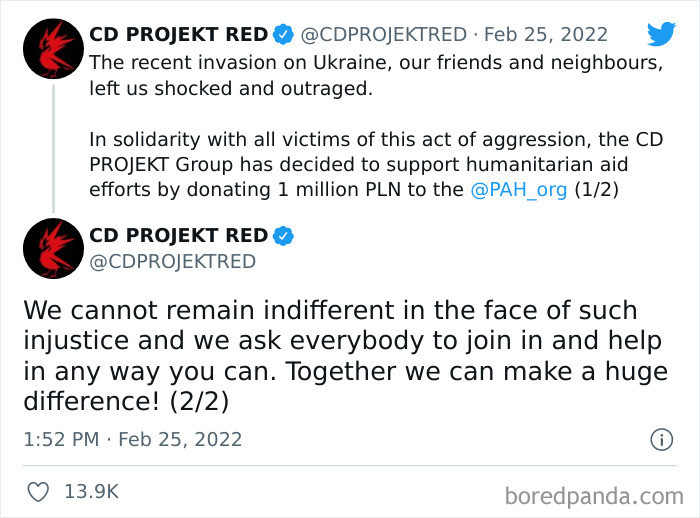Open the tweet info circle icon
This screenshot has width=700, height=518.
(661, 439)
